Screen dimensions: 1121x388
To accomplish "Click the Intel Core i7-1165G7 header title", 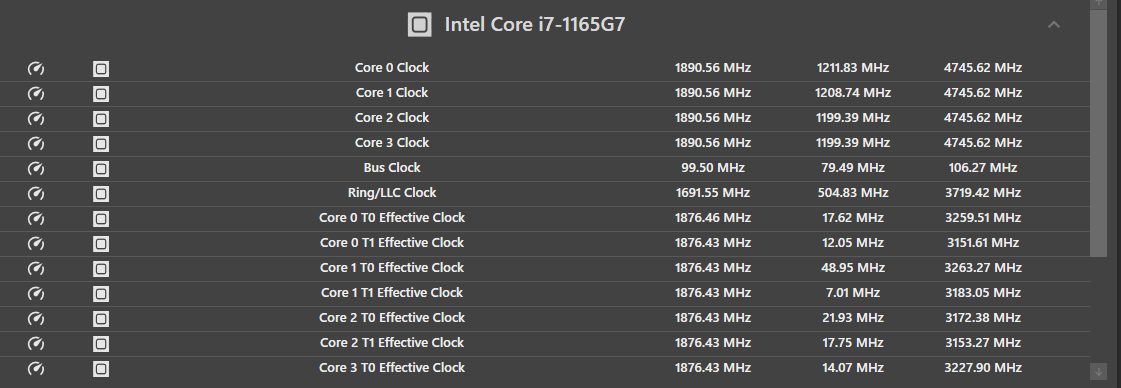I will tap(535, 24).
